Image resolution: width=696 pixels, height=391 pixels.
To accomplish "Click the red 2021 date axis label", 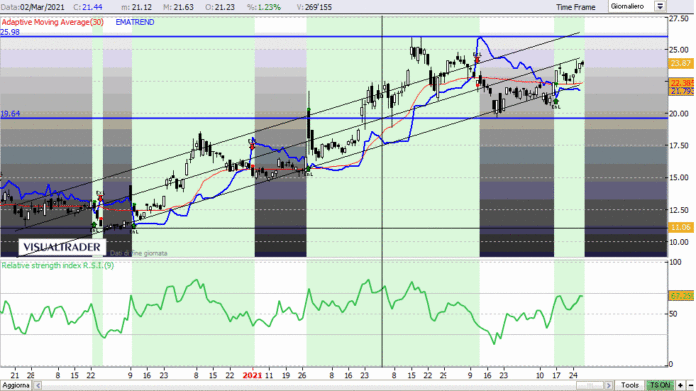I will (252, 375).
